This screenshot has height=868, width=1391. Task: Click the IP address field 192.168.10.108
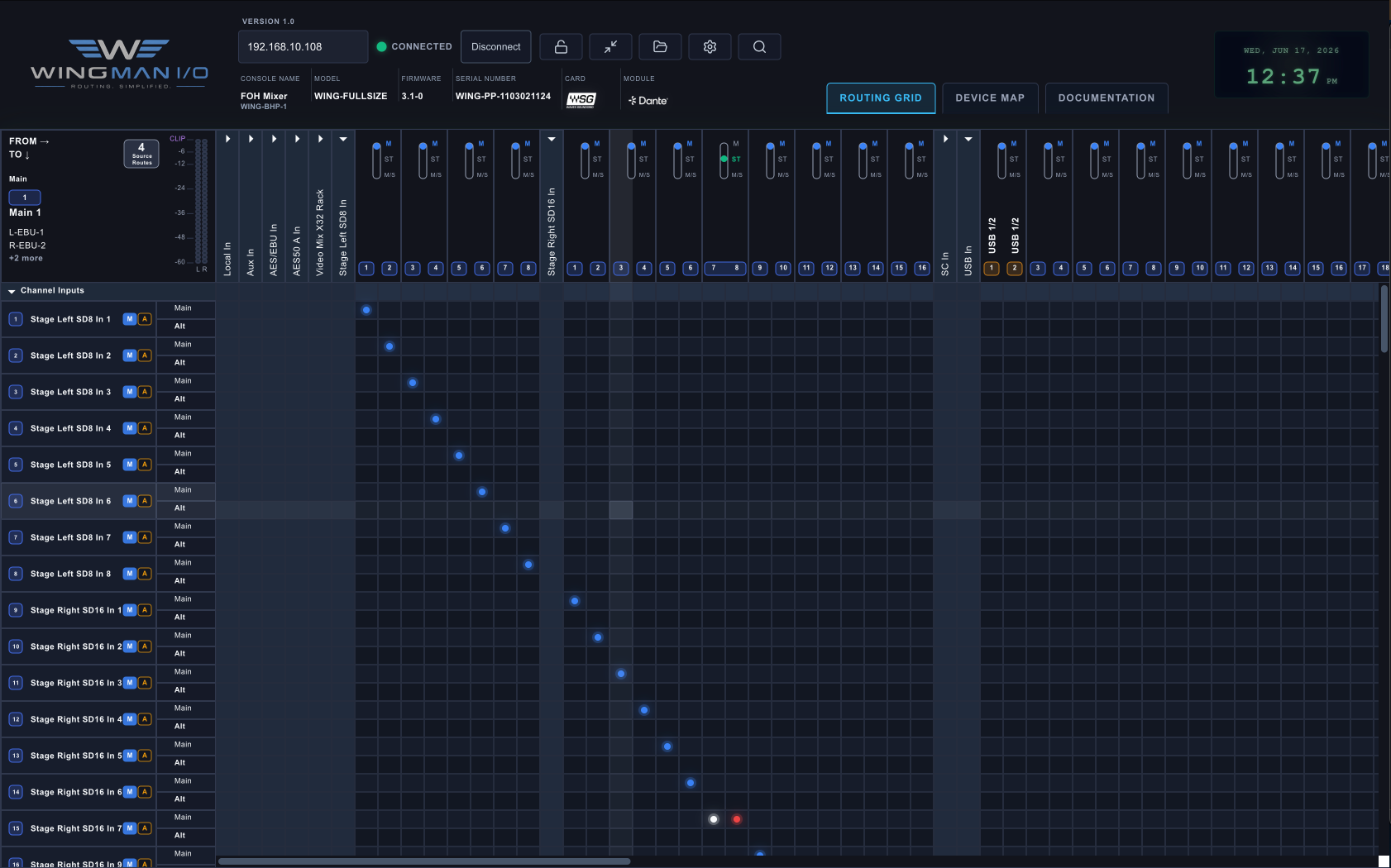[303, 47]
